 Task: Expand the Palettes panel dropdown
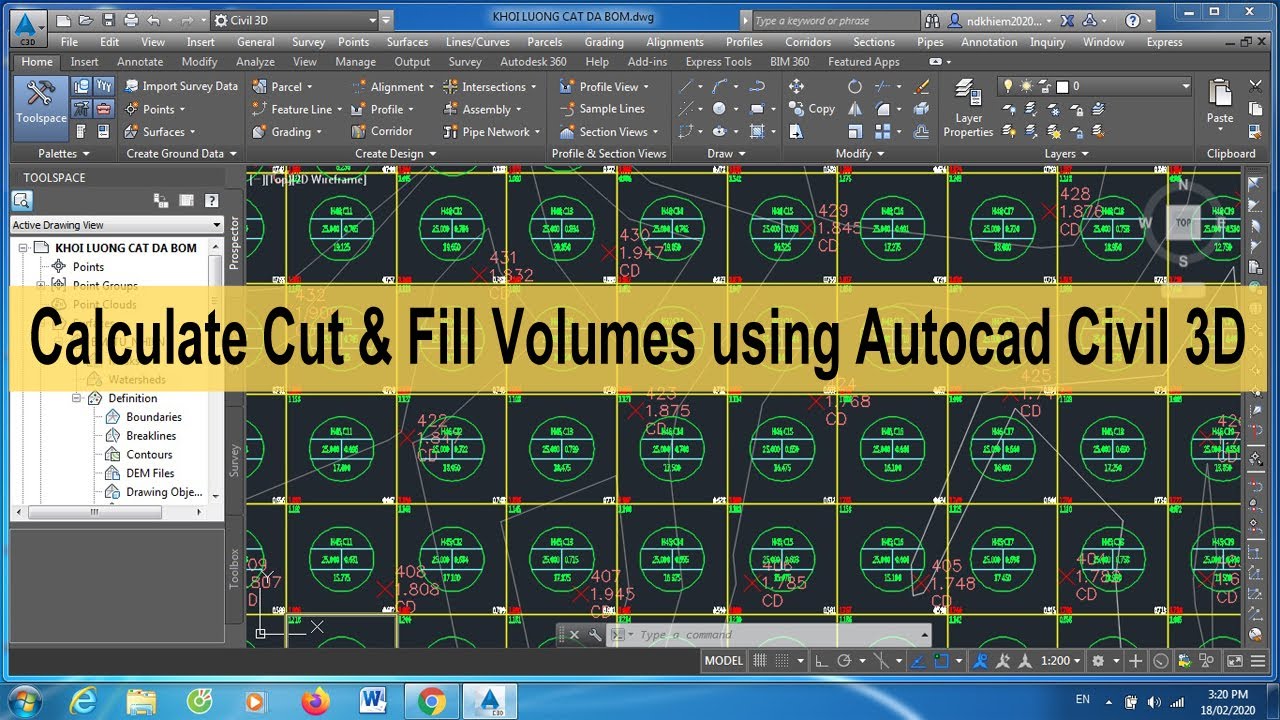pos(64,154)
